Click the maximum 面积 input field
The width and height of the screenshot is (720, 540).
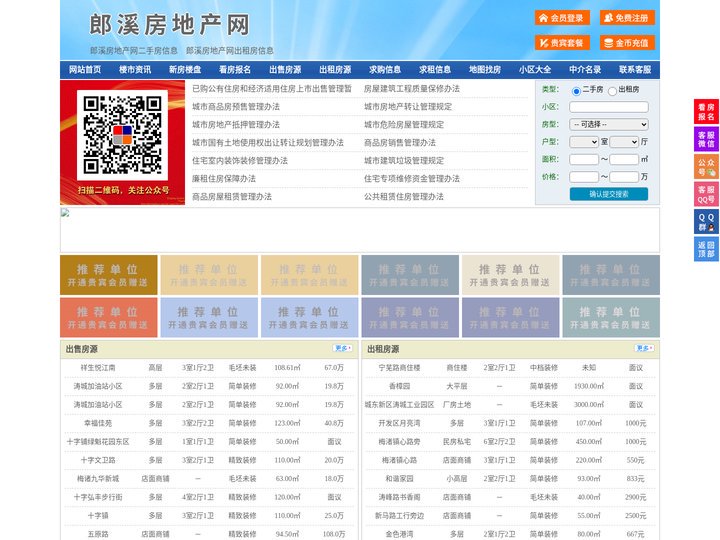pyautogui.click(x=624, y=159)
